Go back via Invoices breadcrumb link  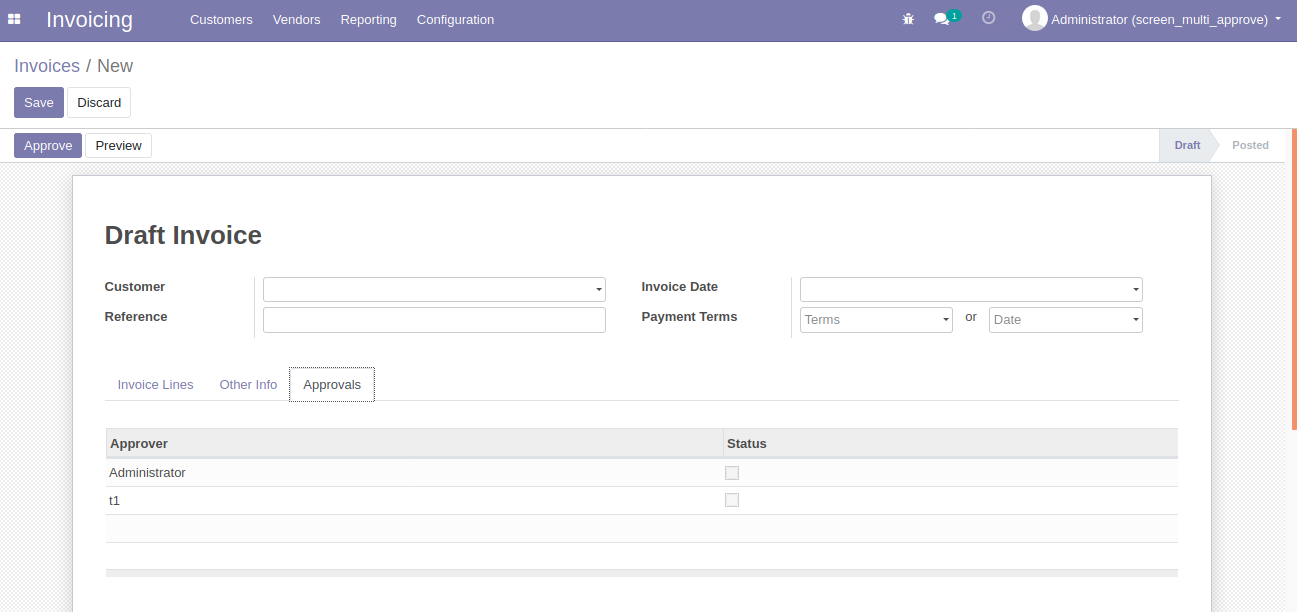pos(47,66)
